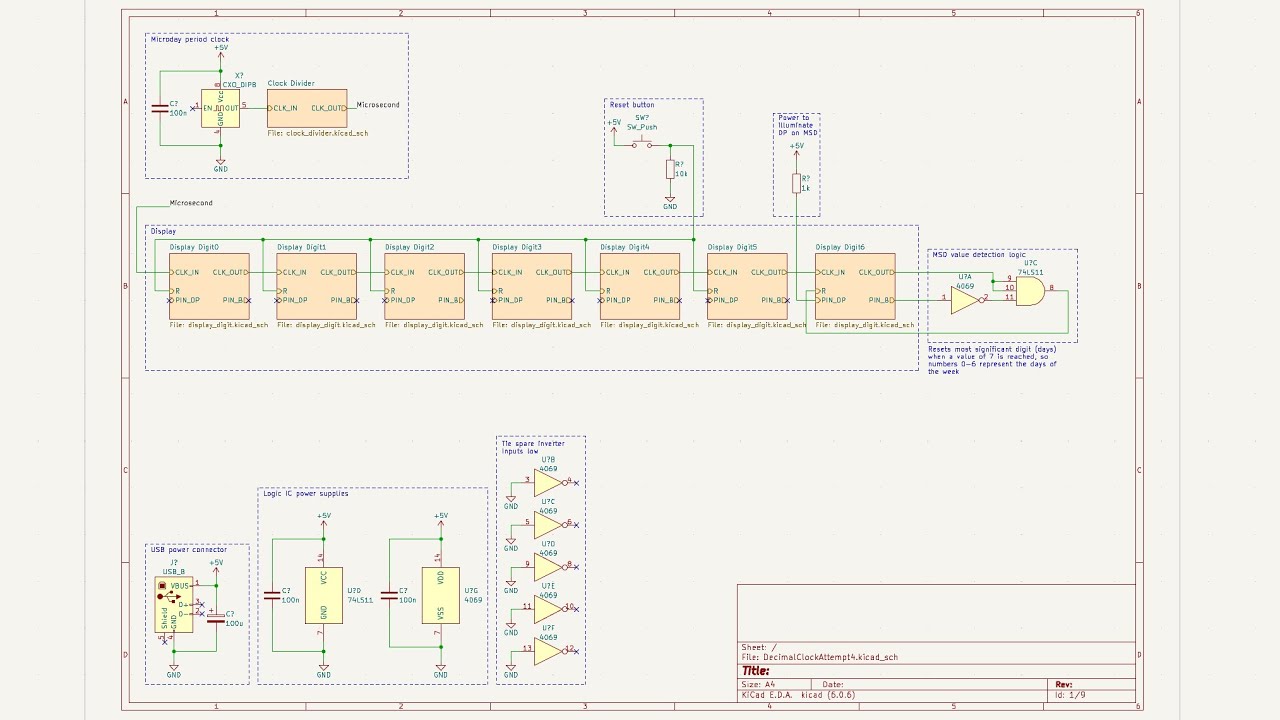Click the +5V symbol above U?G 4069
Viewport: 1280px width, 720px height.
pos(441,519)
